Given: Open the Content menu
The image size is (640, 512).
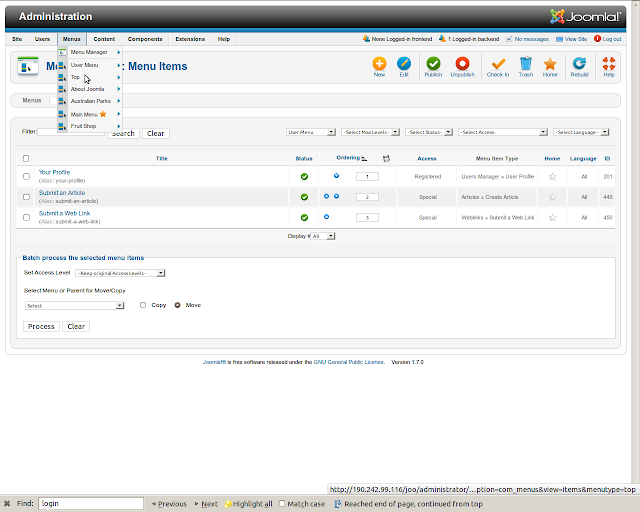Looking at the screenshot, I should point(104,39).
